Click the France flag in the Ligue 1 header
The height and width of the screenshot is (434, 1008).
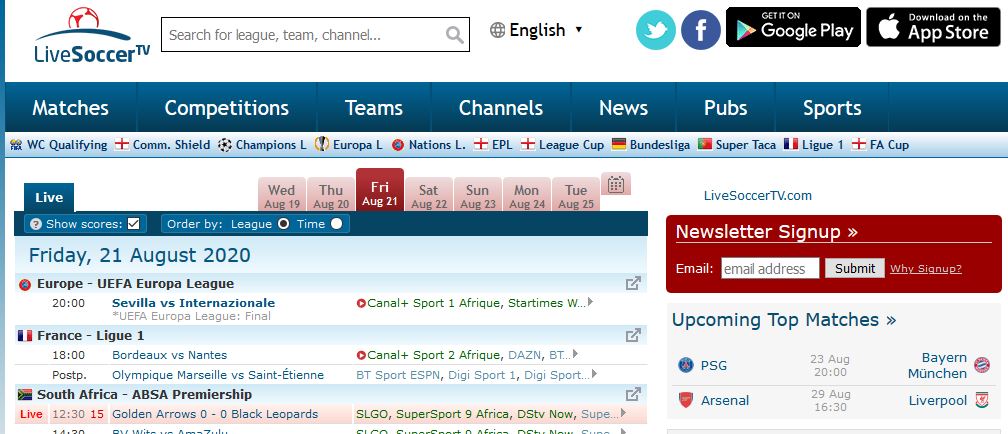pos(25,336)
